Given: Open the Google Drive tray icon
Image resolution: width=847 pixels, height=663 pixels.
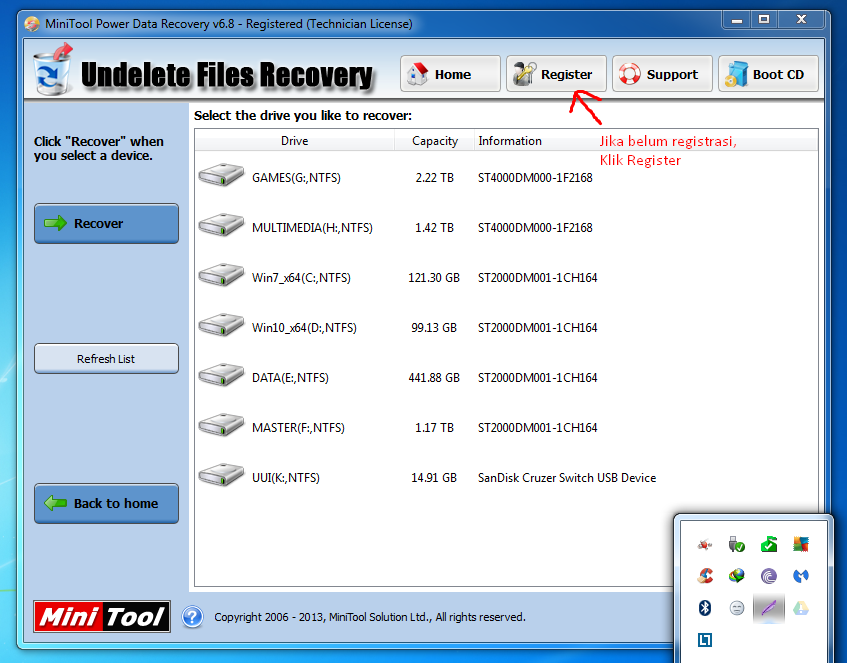Looking at the screenshot, I should click(801, 608).
